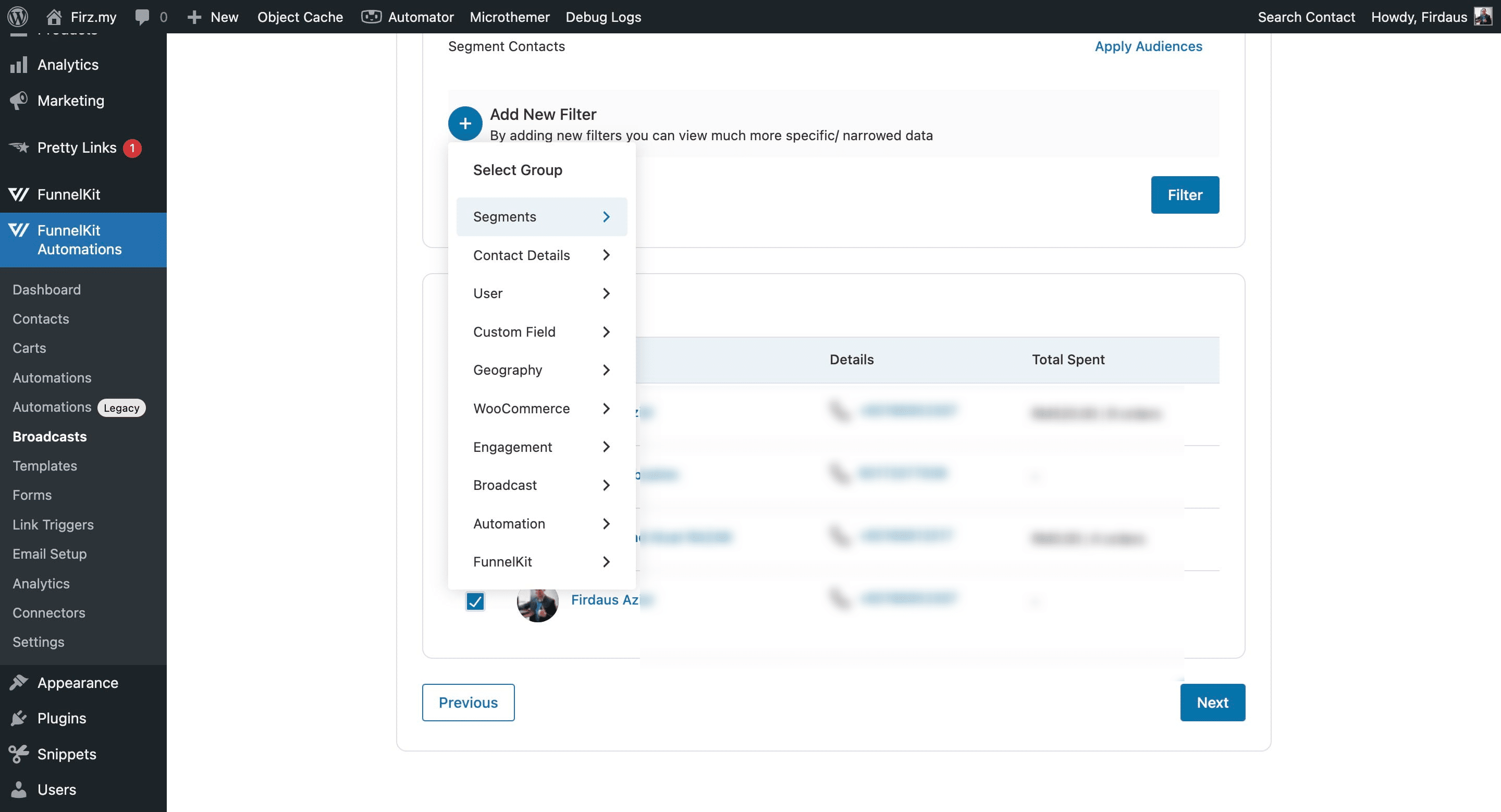The image size is (1501, 812).
Task: Open the Automations Legacy submenu item
Action: click(79, 407)
